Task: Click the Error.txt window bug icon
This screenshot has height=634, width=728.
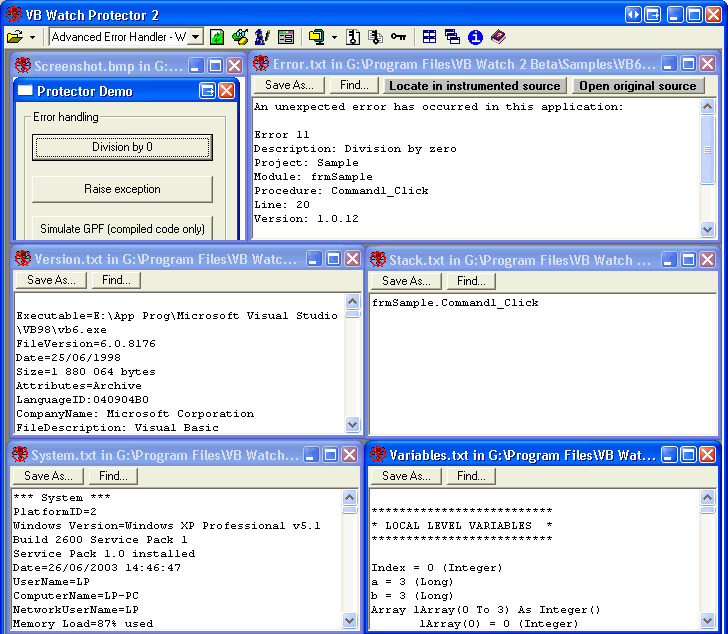Action: tap(261, 63)
